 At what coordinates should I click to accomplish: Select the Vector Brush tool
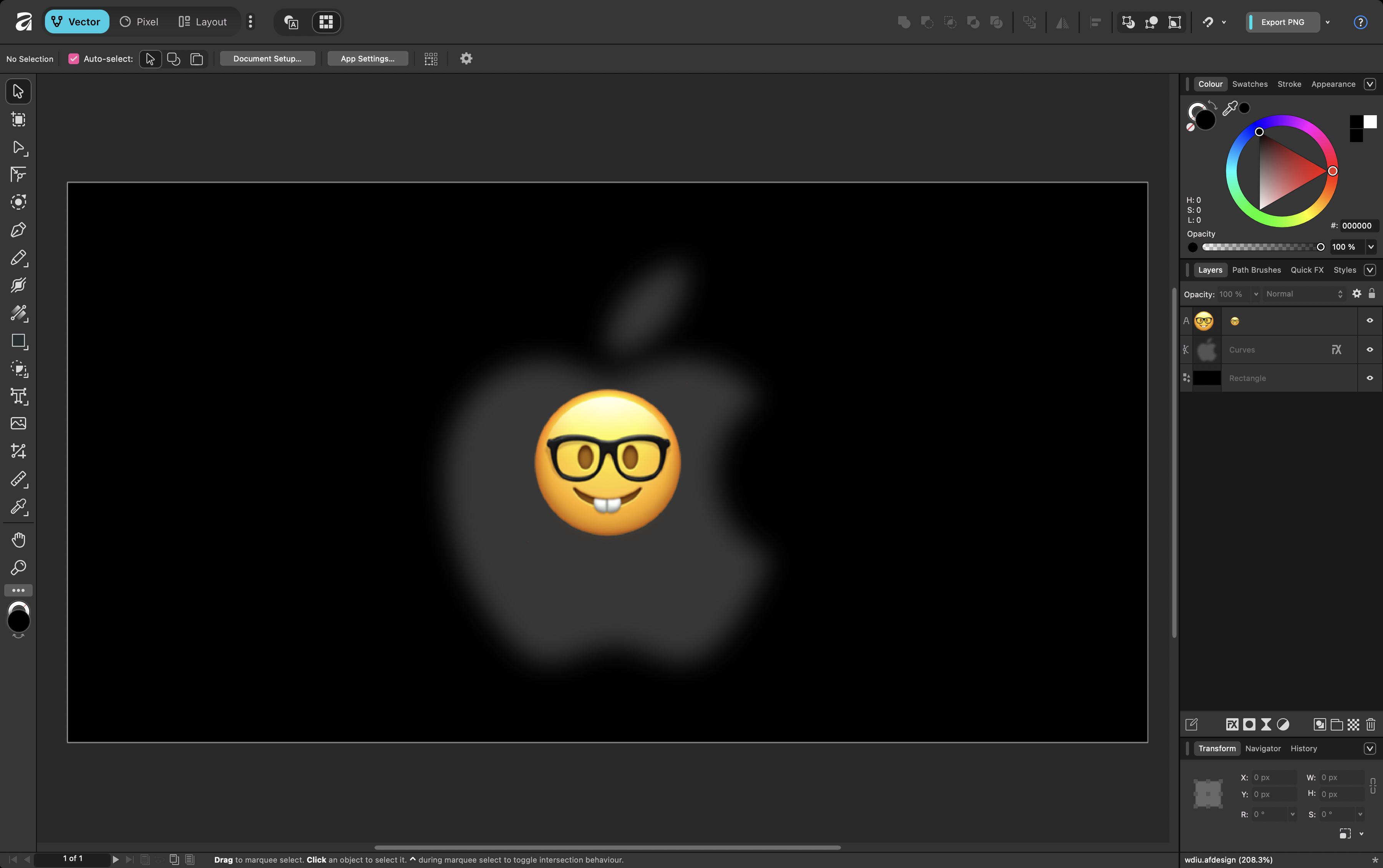point(18,285)
